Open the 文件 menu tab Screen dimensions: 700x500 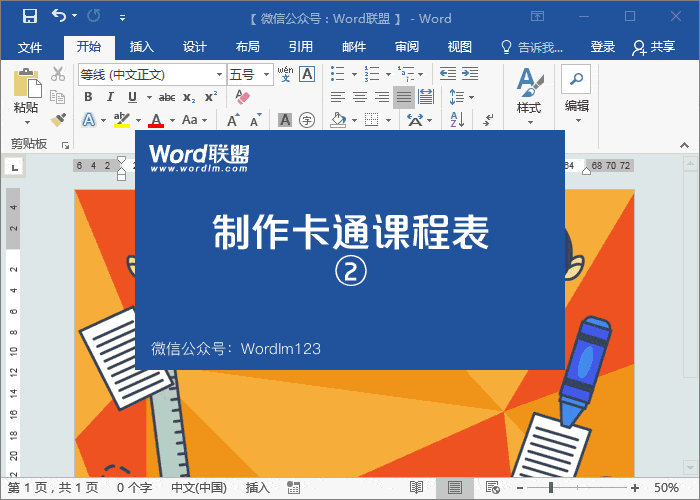tap(30, 47)
